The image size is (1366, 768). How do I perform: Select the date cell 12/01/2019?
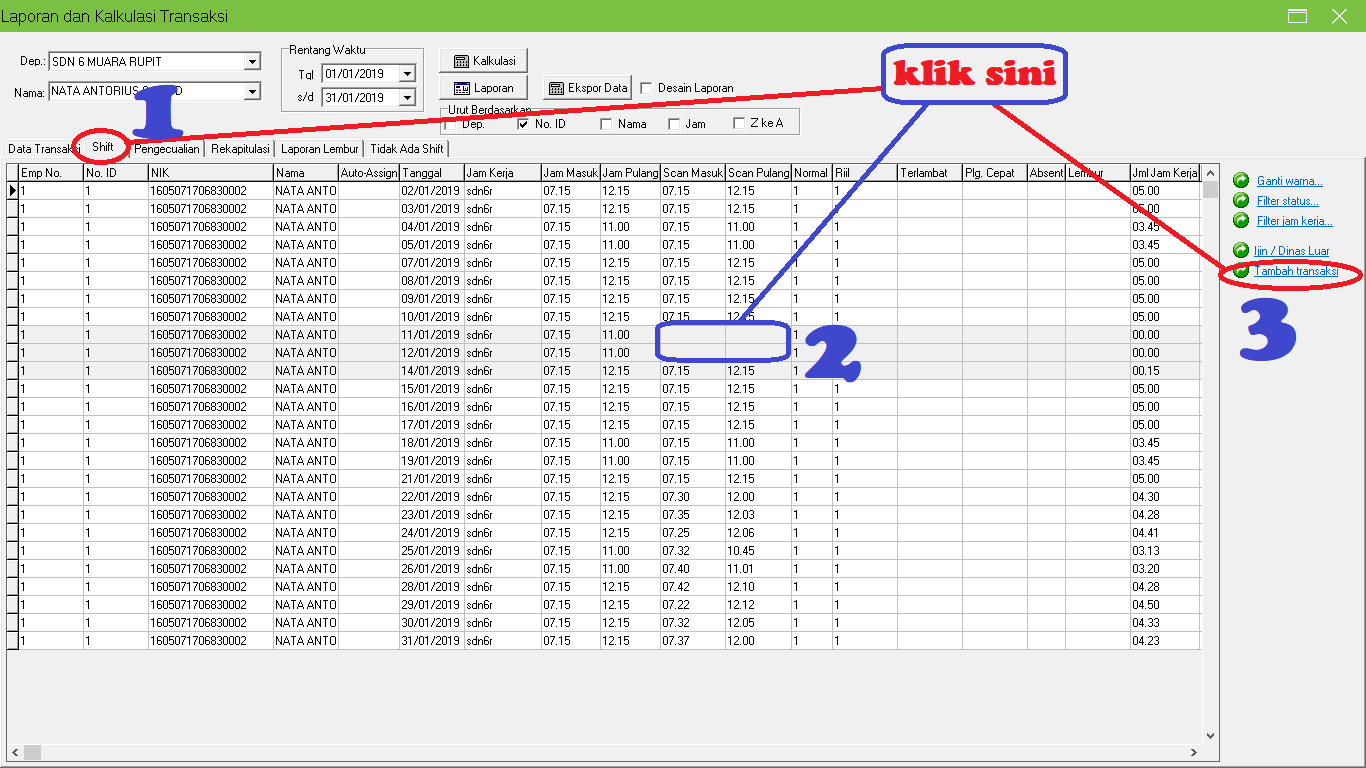coord(431,353)
